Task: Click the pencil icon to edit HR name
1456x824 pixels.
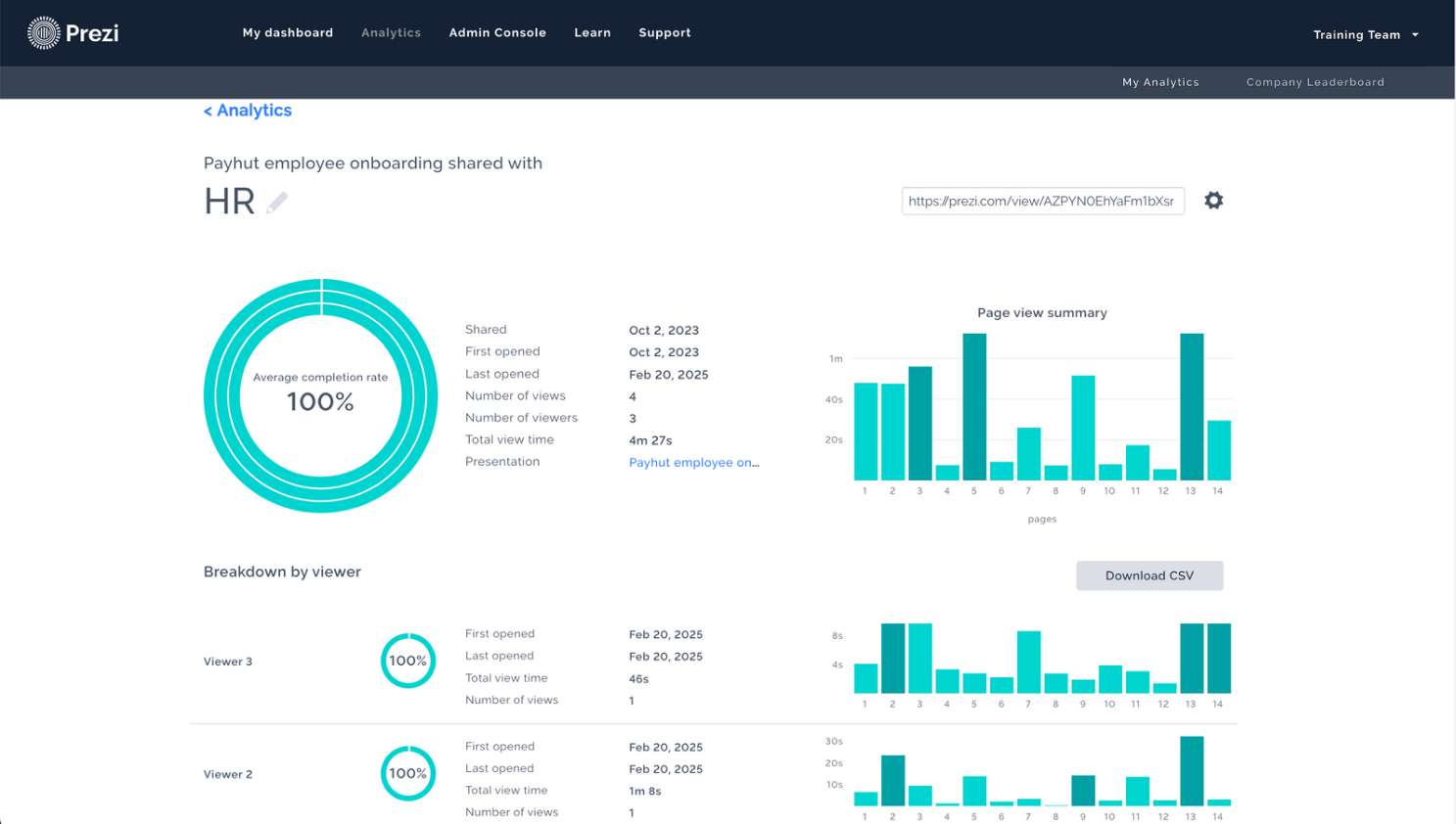Action: [x=277, y=203]
